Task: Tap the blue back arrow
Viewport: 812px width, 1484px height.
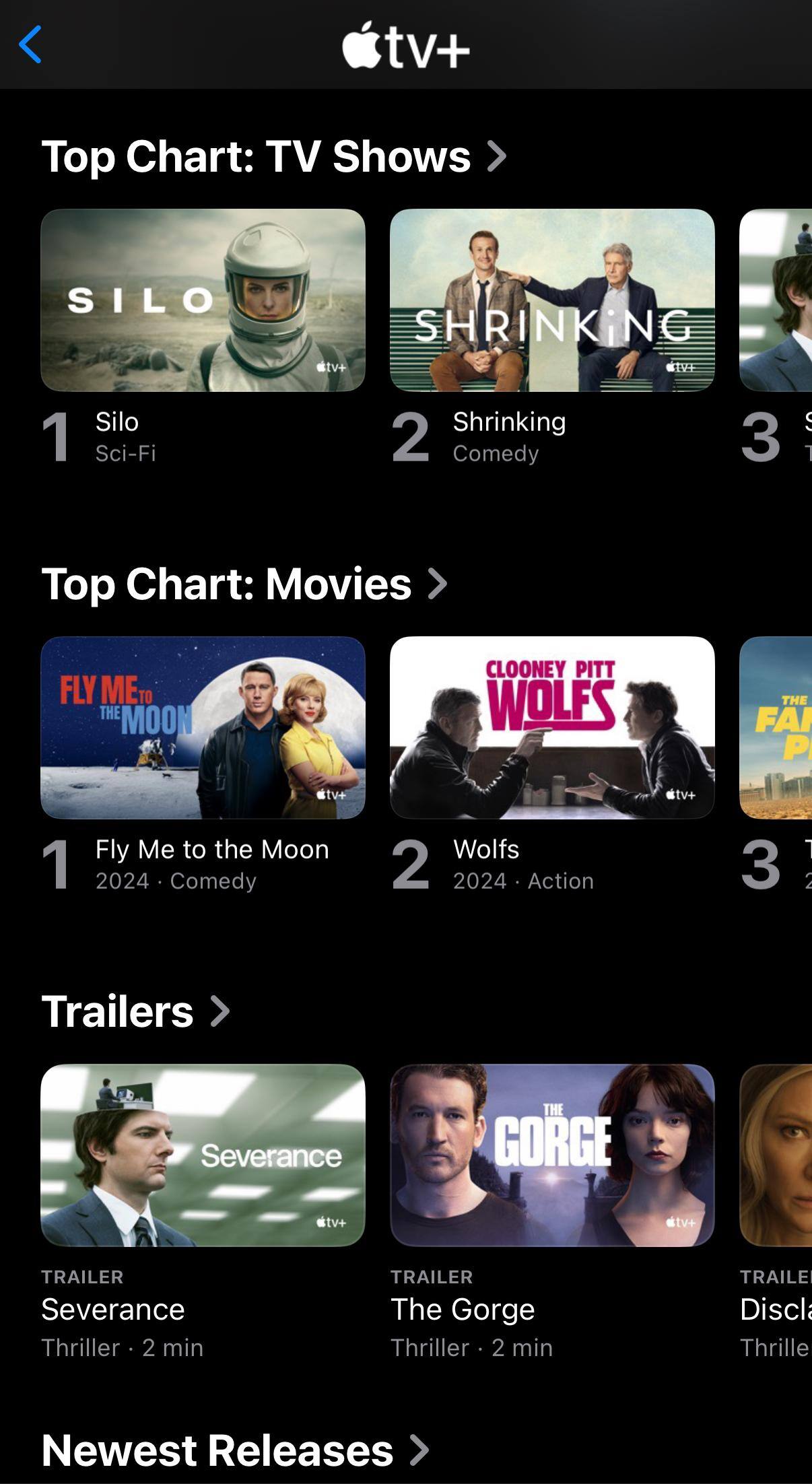Action: [x=30, y=44]
